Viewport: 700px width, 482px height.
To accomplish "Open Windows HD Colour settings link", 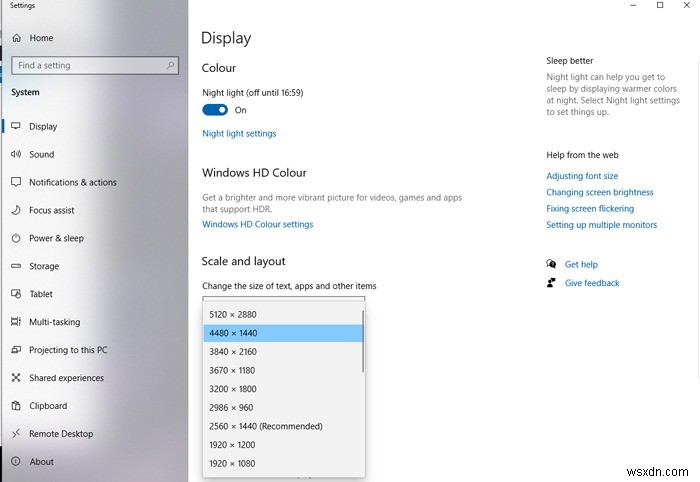I will (258, 224).
